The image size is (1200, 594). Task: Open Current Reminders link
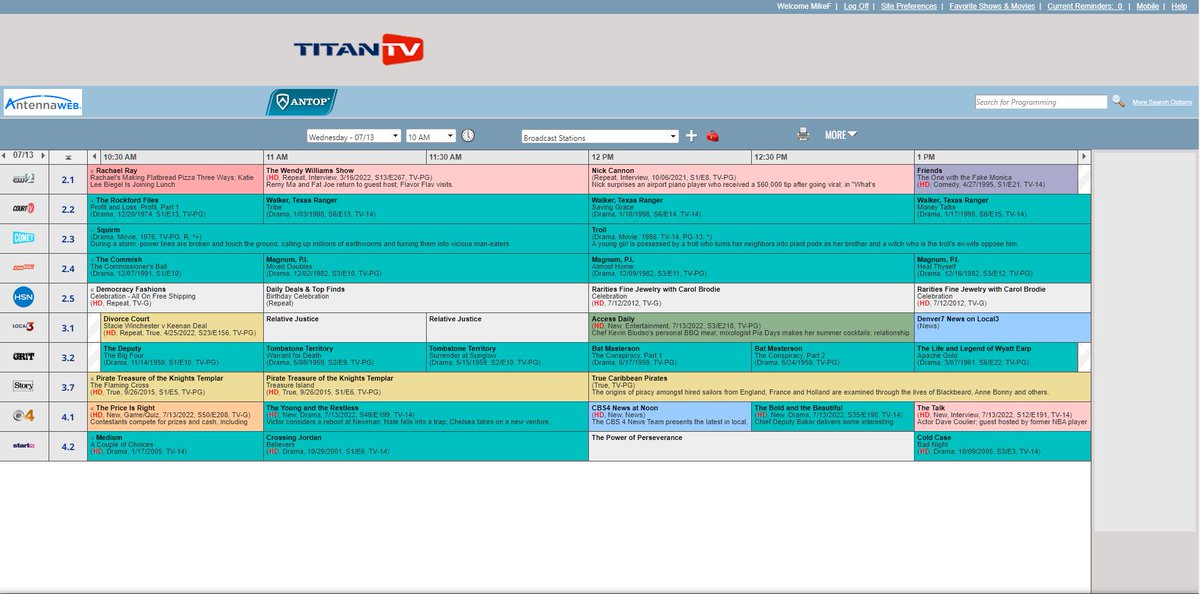1086,6
